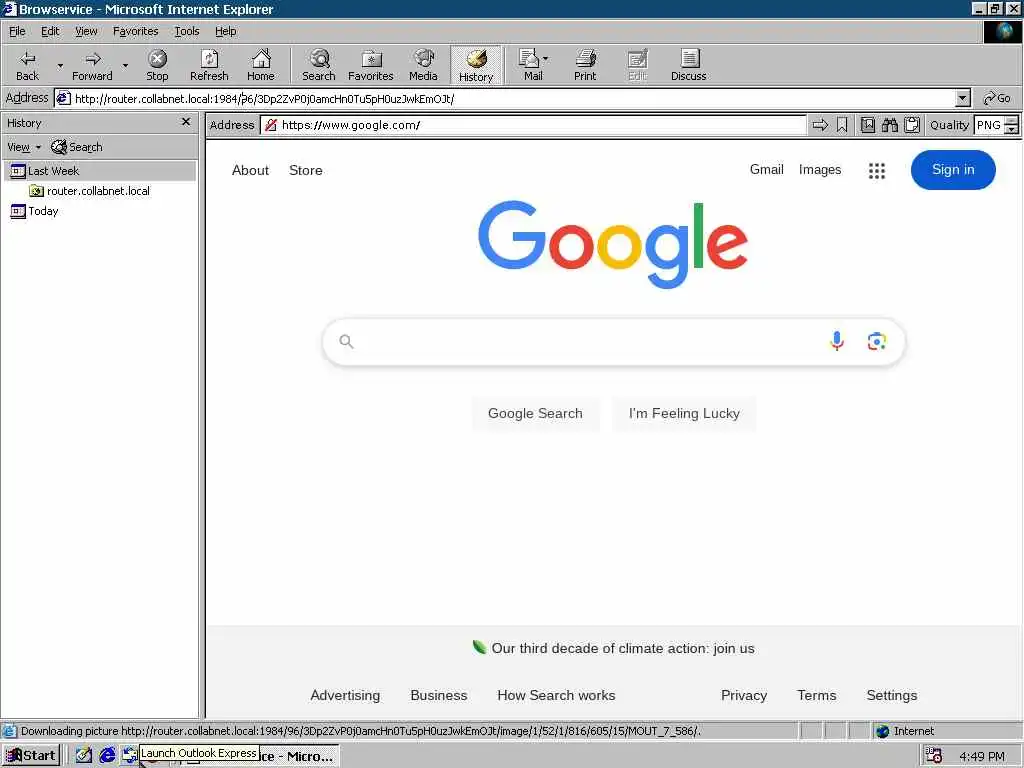Open the Favorites toolbar pane

(x=371, y=65)
